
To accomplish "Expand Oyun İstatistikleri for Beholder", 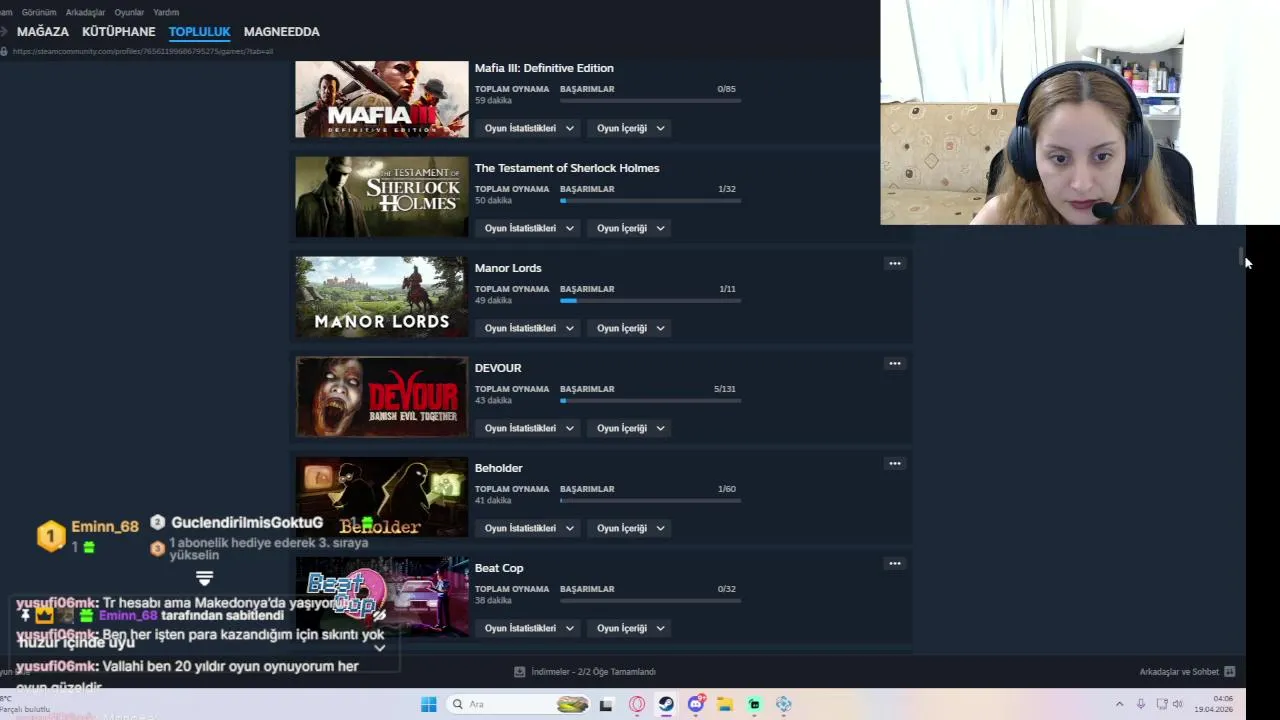I will pyautogui.click(x=528, y=528).
